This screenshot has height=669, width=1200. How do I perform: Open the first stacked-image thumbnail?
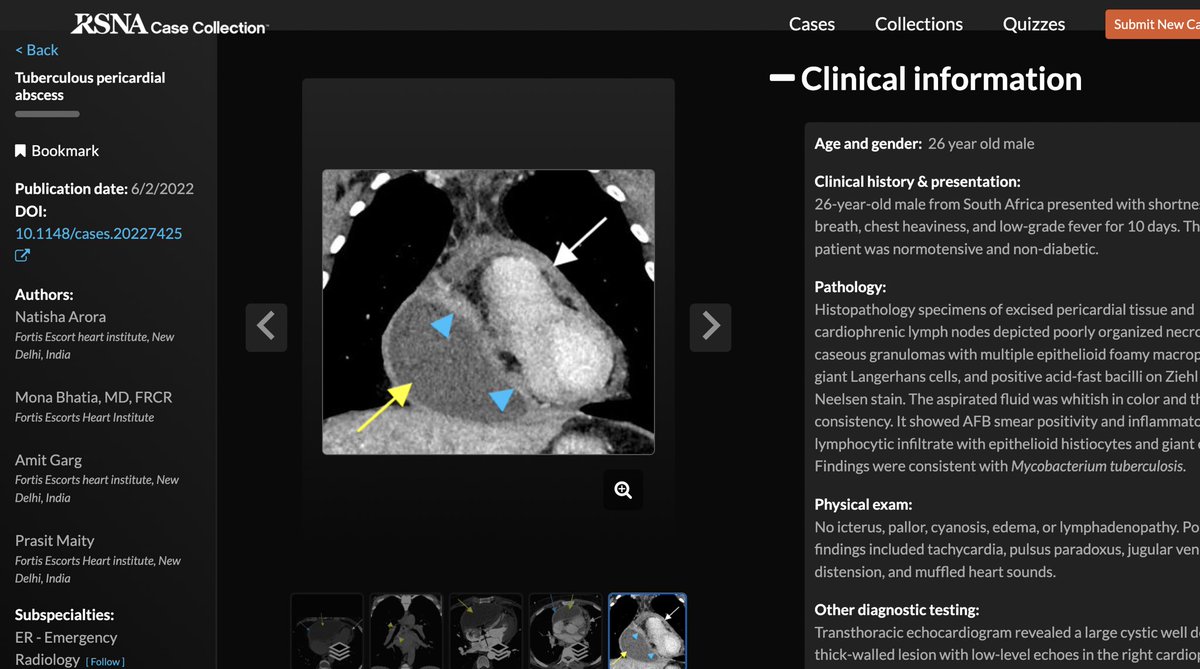pos(327,631)
